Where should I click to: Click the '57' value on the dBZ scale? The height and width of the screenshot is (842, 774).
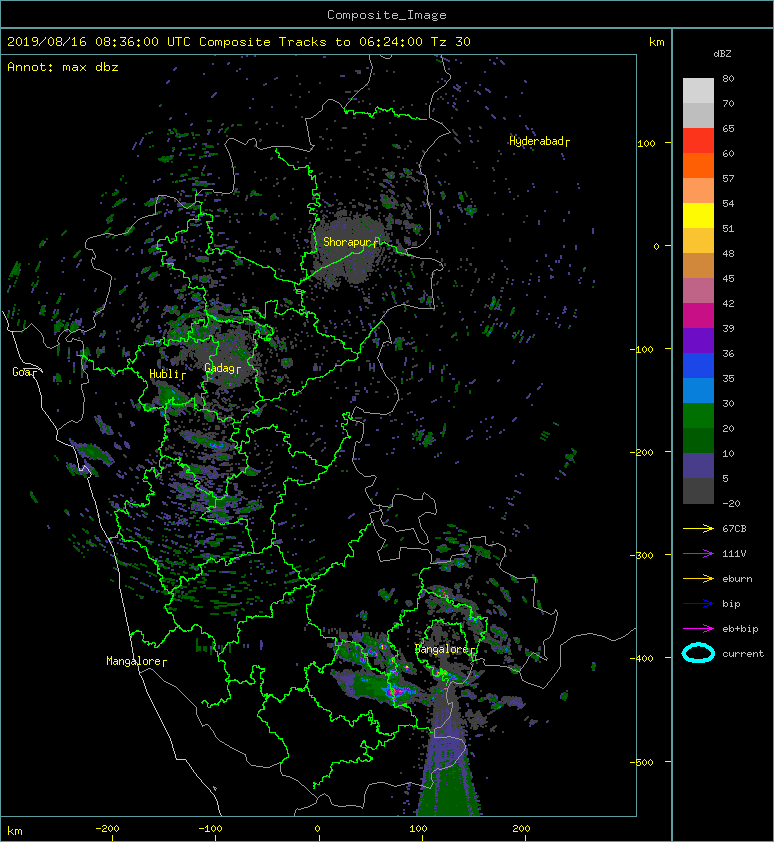click(x=728, y=178)
